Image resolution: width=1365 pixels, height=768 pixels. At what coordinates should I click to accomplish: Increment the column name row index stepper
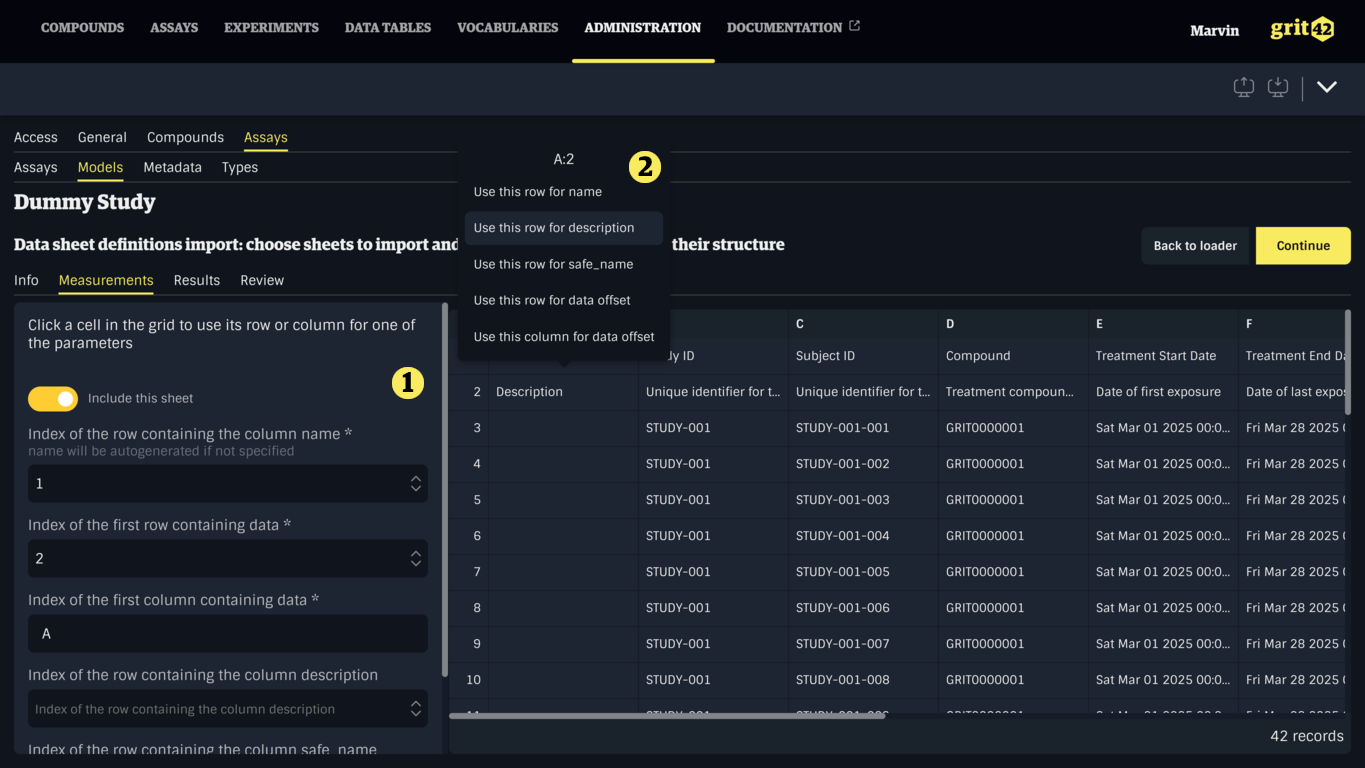(415, 478)
